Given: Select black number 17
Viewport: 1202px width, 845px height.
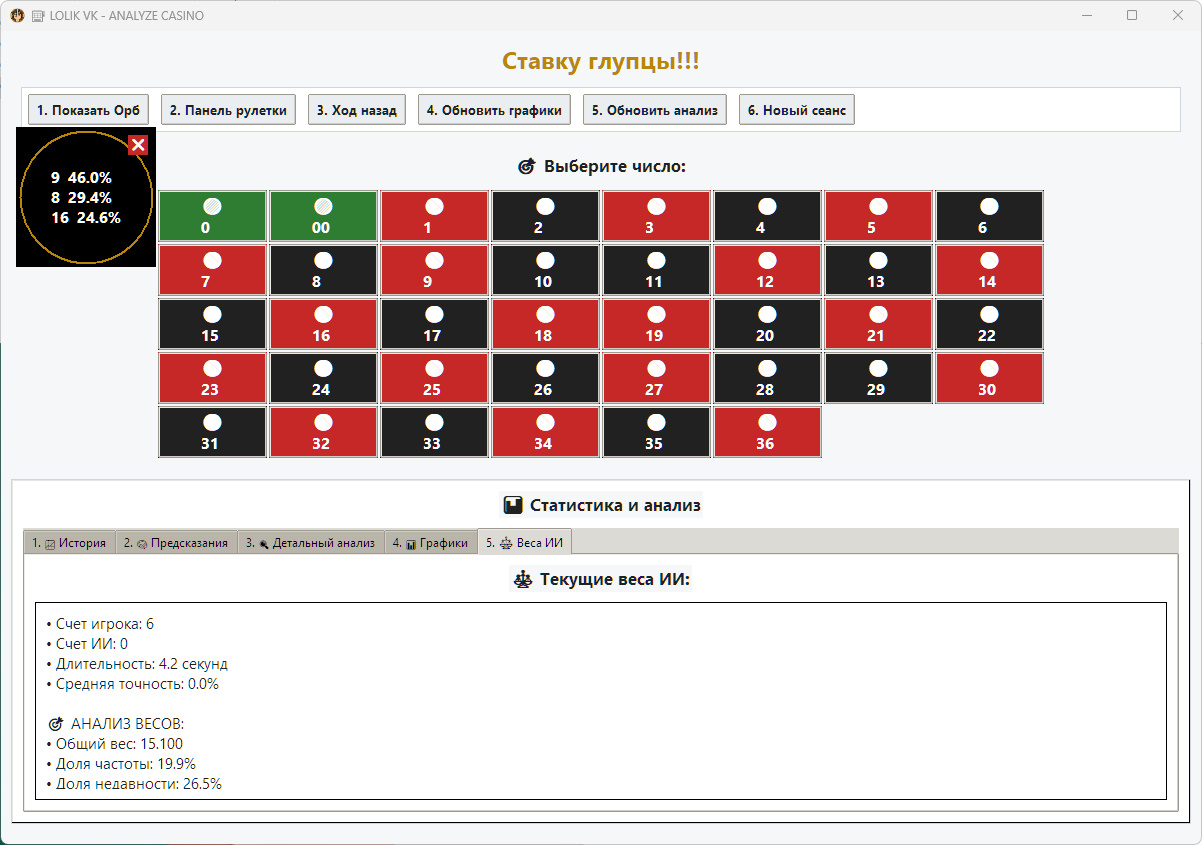Looking at the screenshot, I should pos(434,324).
